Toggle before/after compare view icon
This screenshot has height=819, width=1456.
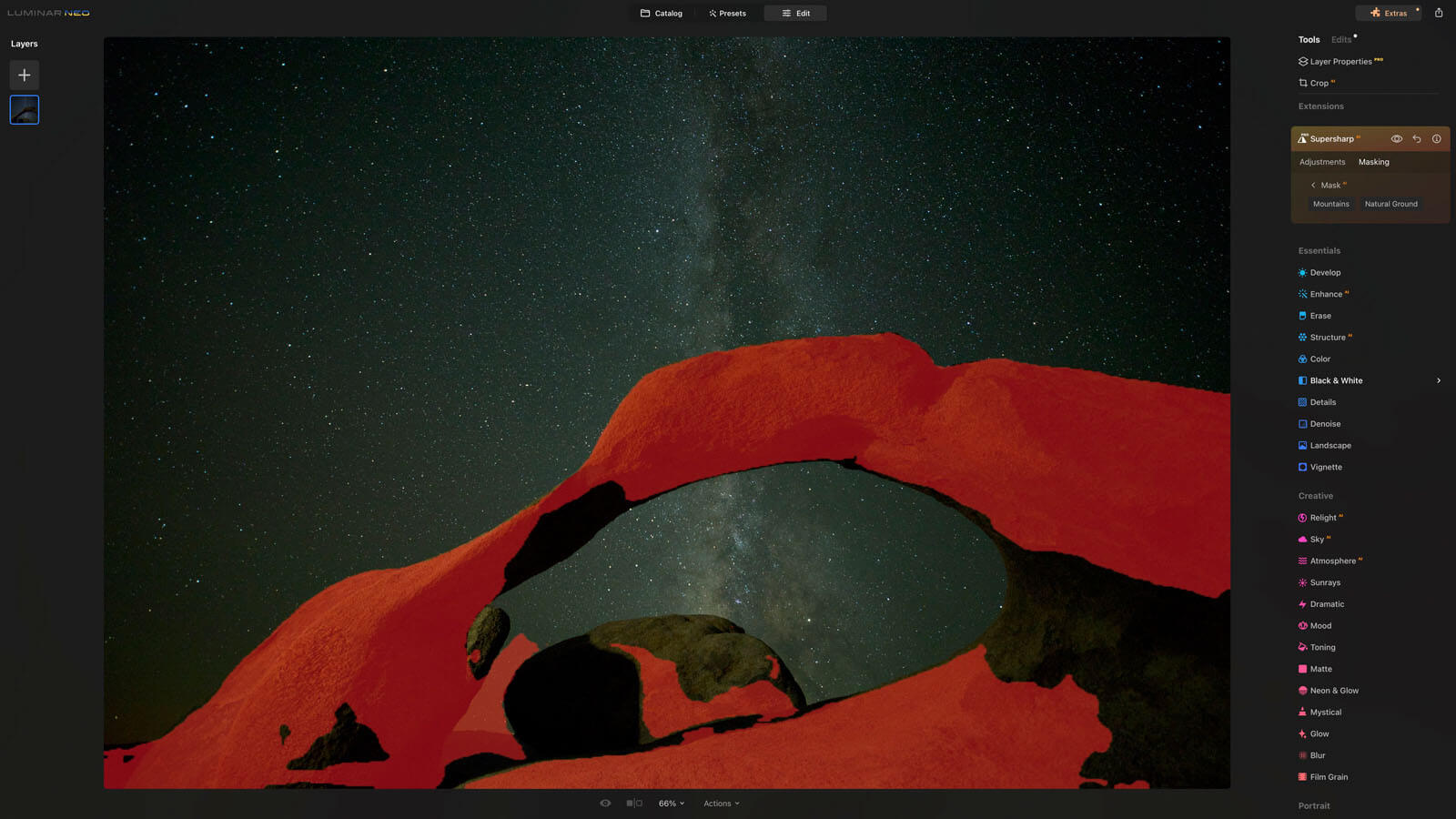pyautogui.click(x=634, y=804)
